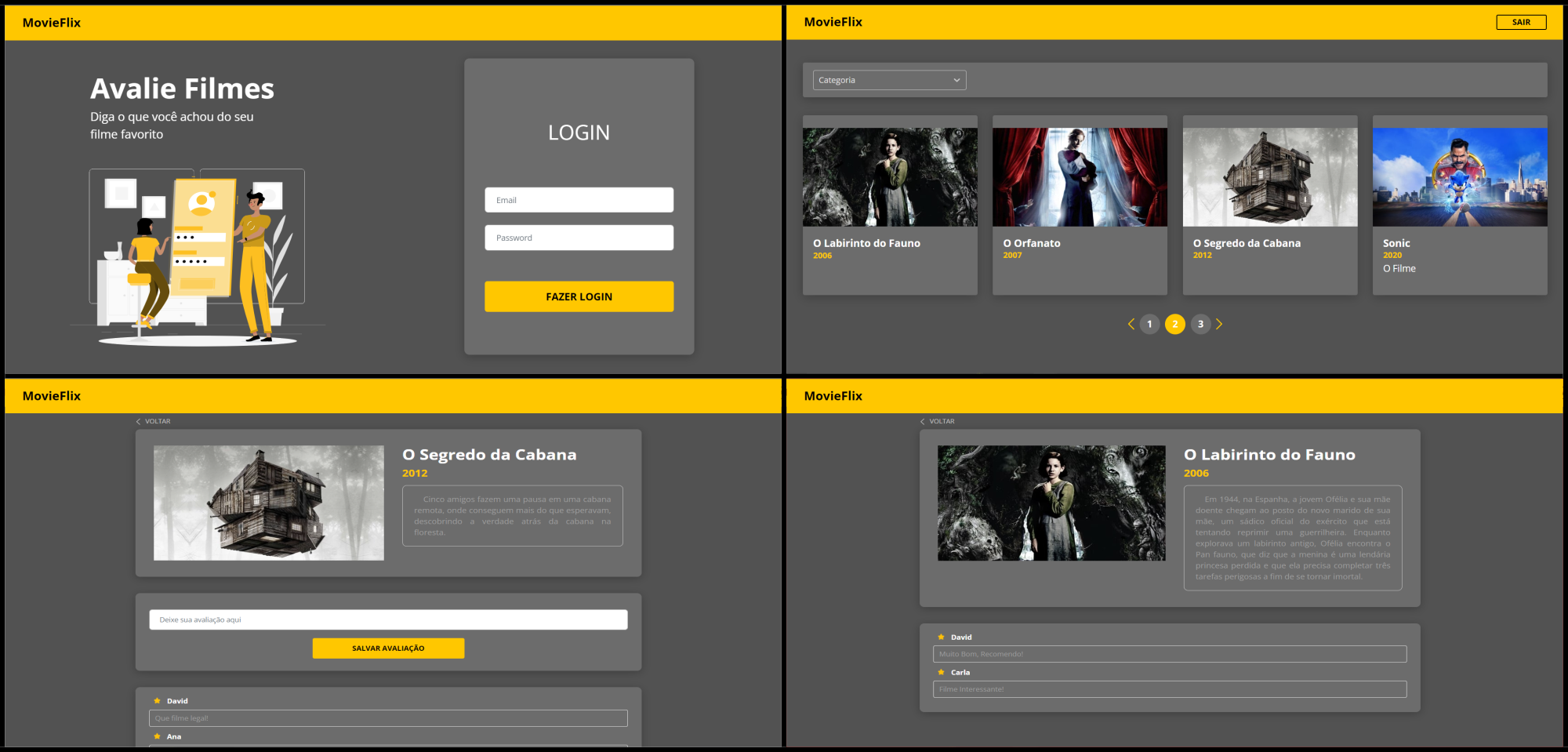Focus the Password input field
This screenshot has width=1568, height=752.
pos(579,238)
